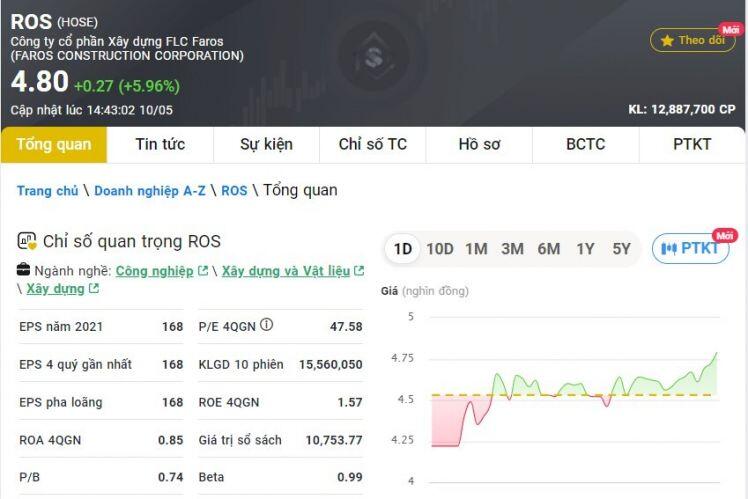Click the +0.27 (+5.96%) change text

[x=127, y=86]
